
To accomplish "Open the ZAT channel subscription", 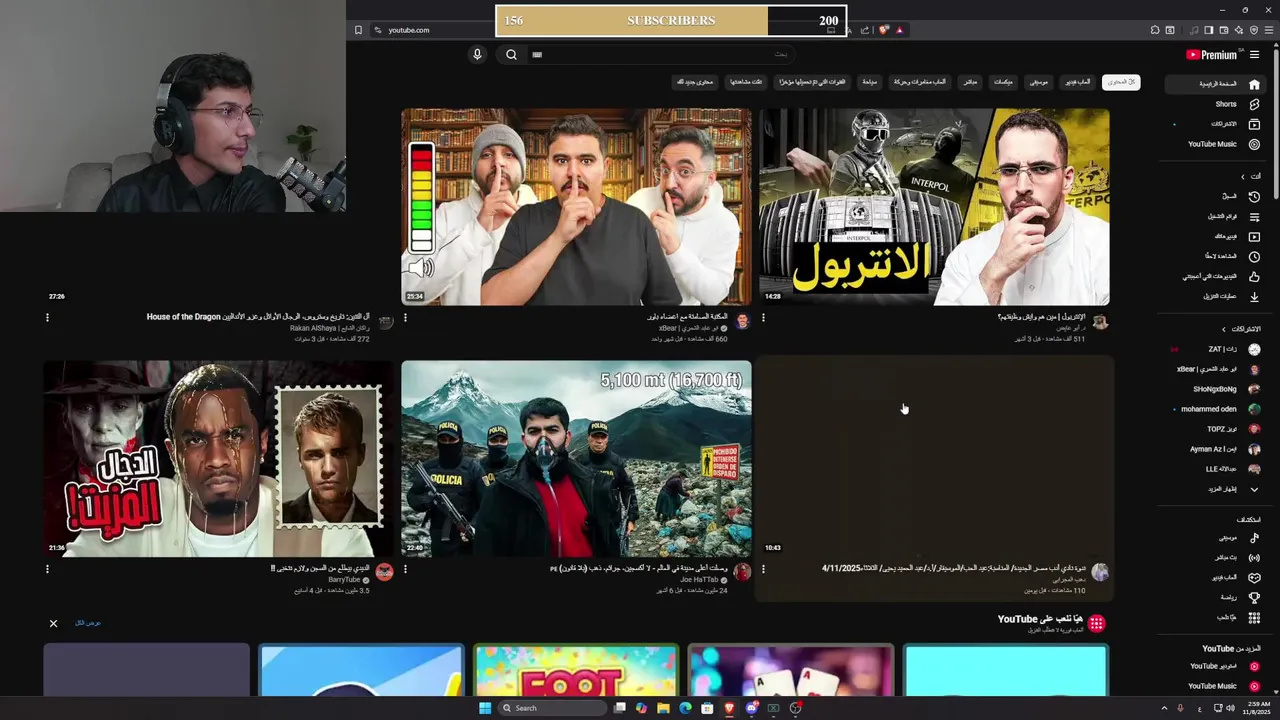I will pos(1216,349).
